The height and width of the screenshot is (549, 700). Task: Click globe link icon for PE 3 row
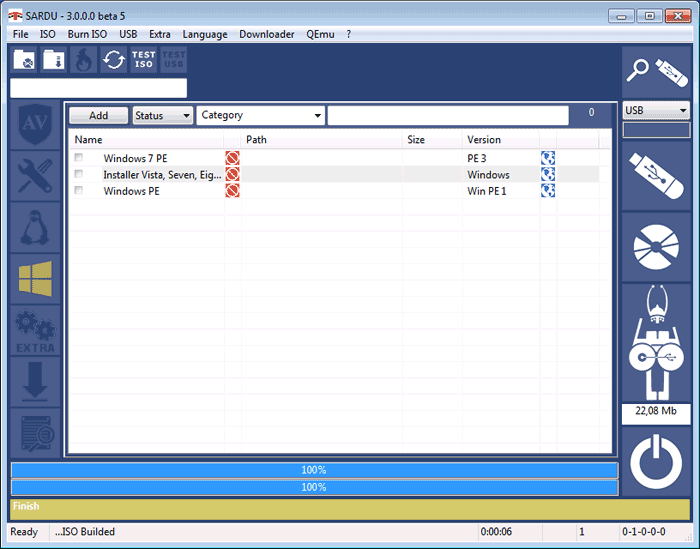pos(548,158)
